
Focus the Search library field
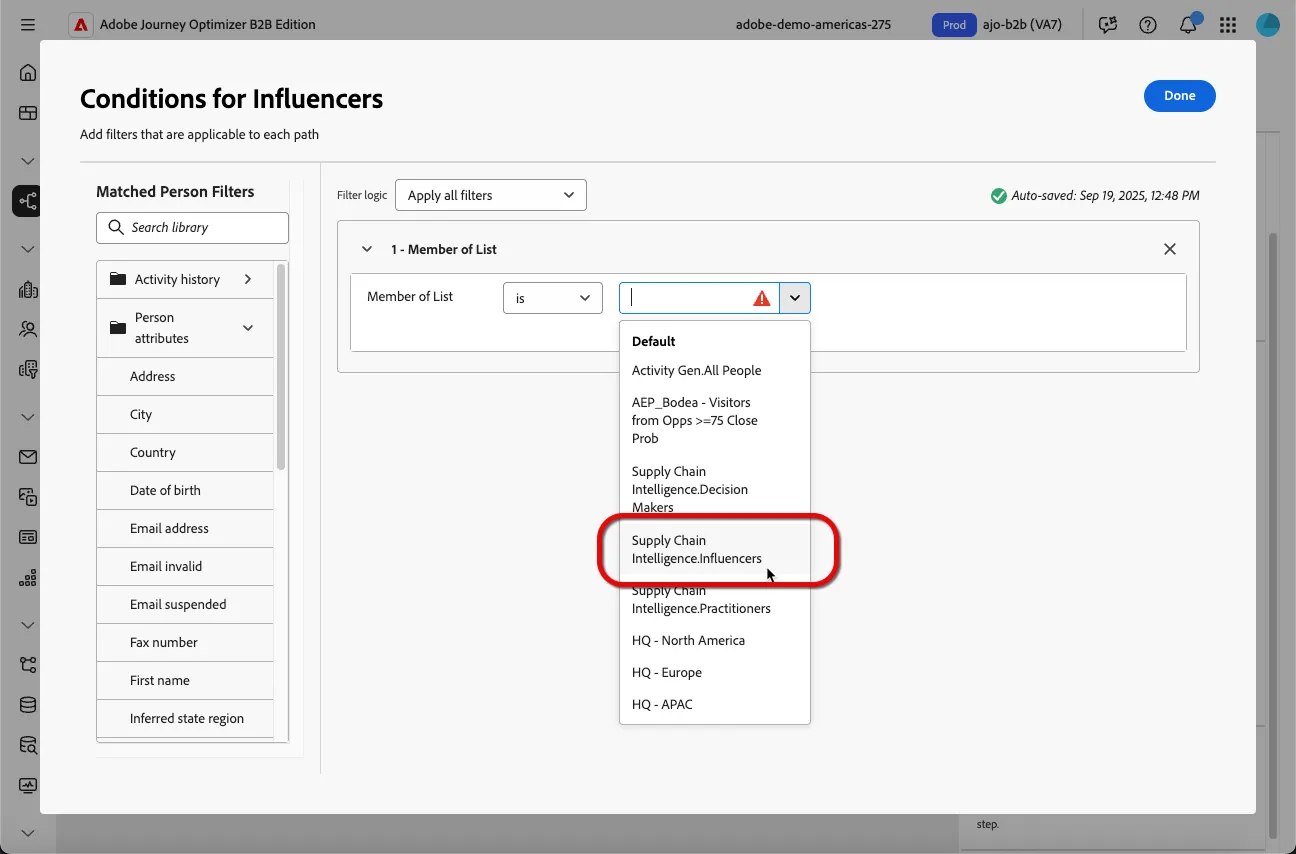(x=193, y=228)
